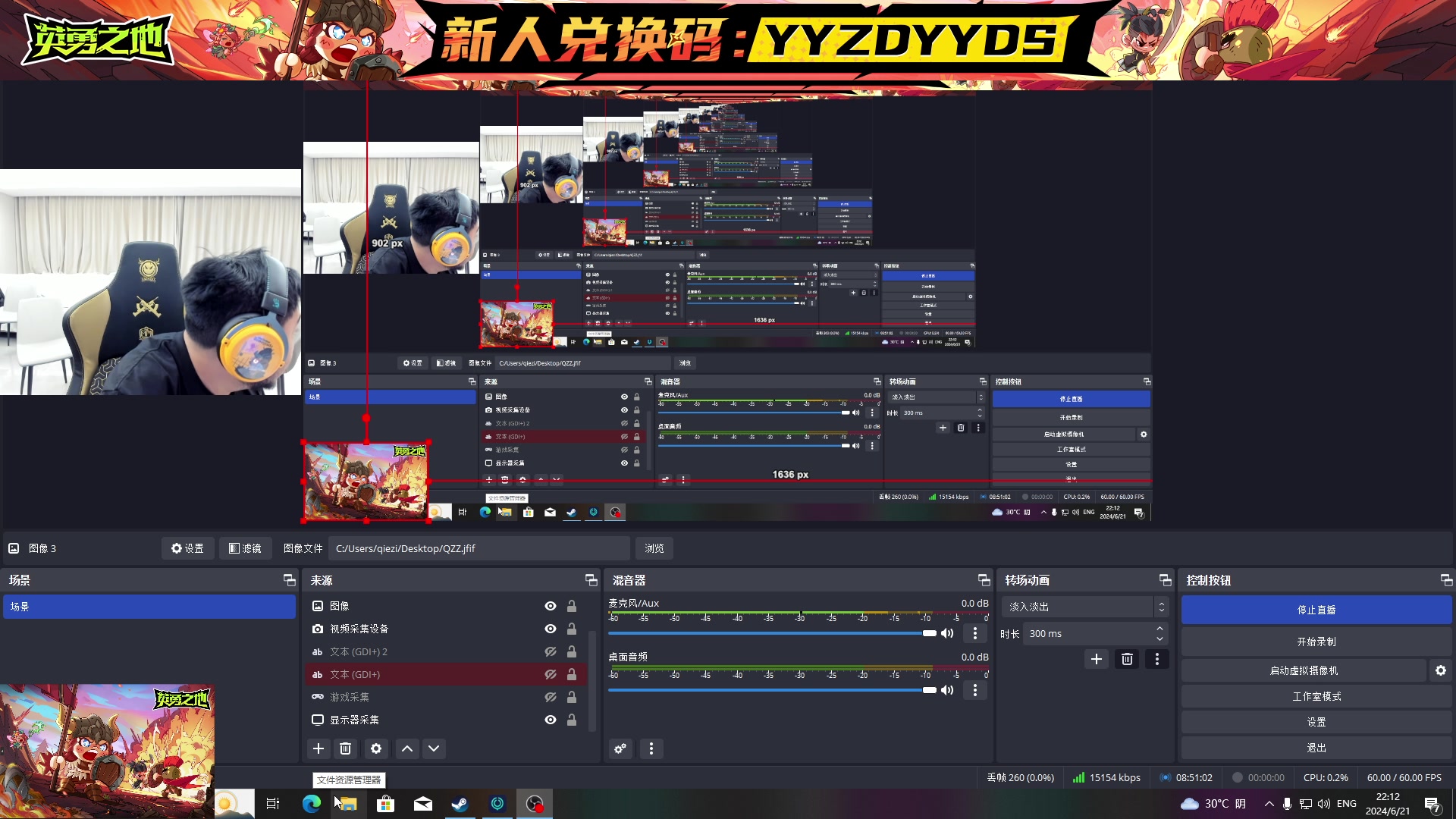Open Steam from taskbar
Image resolution: width=1456 pixels, height=819 pixels.
(x=460, y=804)
